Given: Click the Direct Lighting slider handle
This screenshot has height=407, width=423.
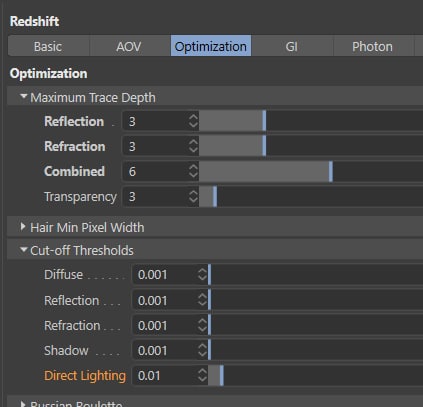Looking at the screenshot, I should (x=222, y=376).
